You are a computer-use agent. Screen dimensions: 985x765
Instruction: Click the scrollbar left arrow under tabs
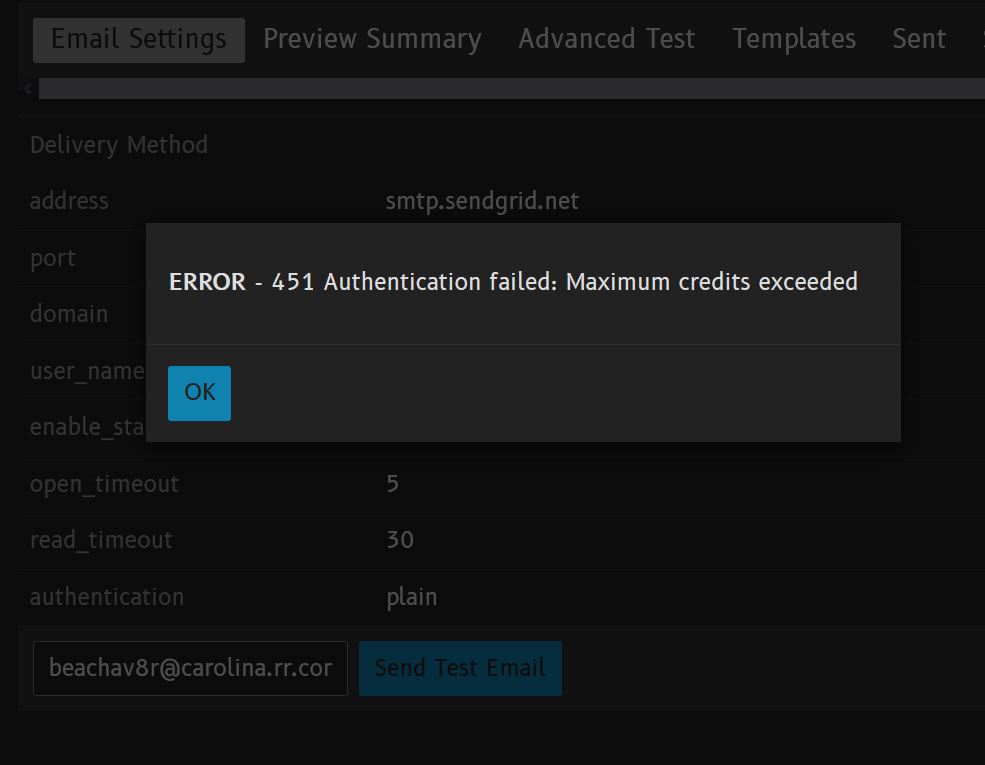tap(28, 89)
